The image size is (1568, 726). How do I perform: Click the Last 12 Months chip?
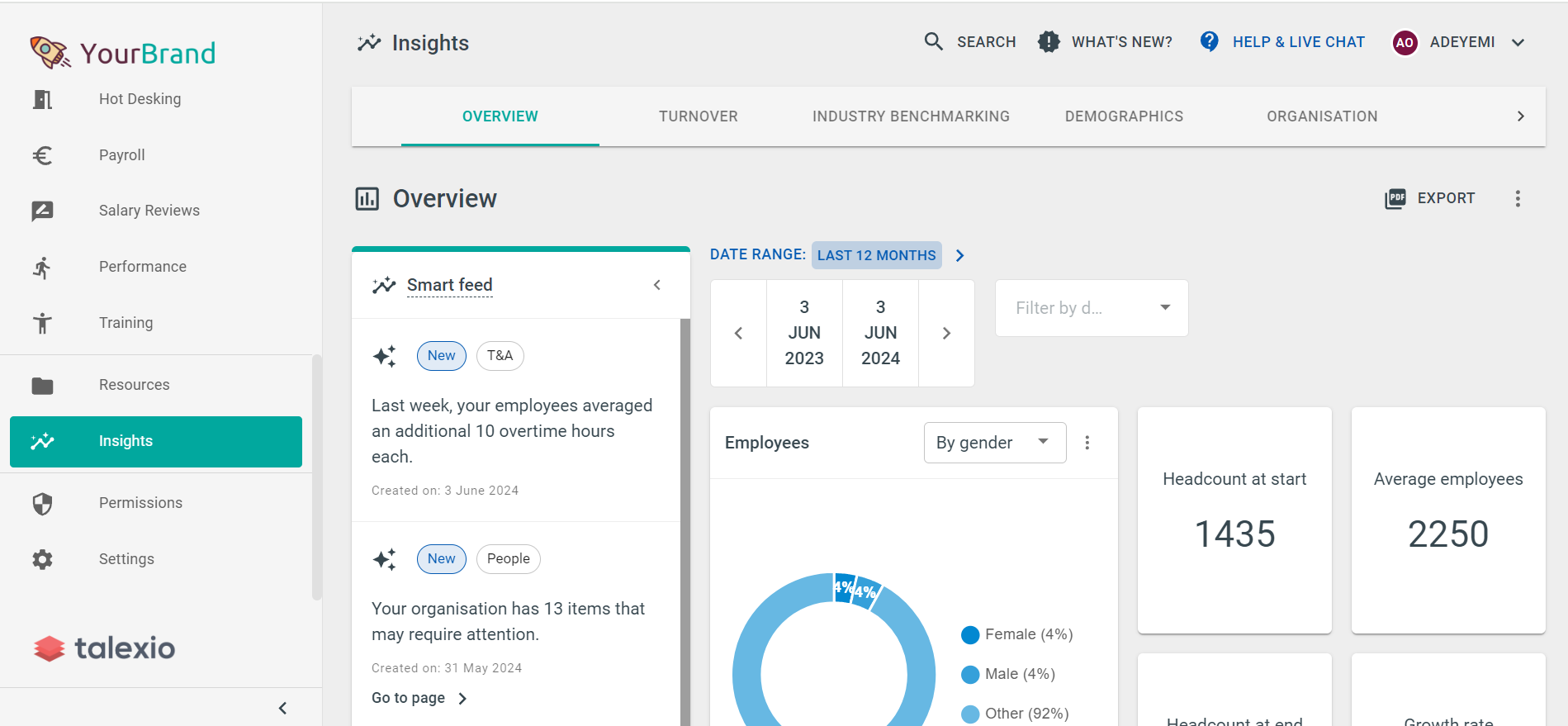[877, 255]
